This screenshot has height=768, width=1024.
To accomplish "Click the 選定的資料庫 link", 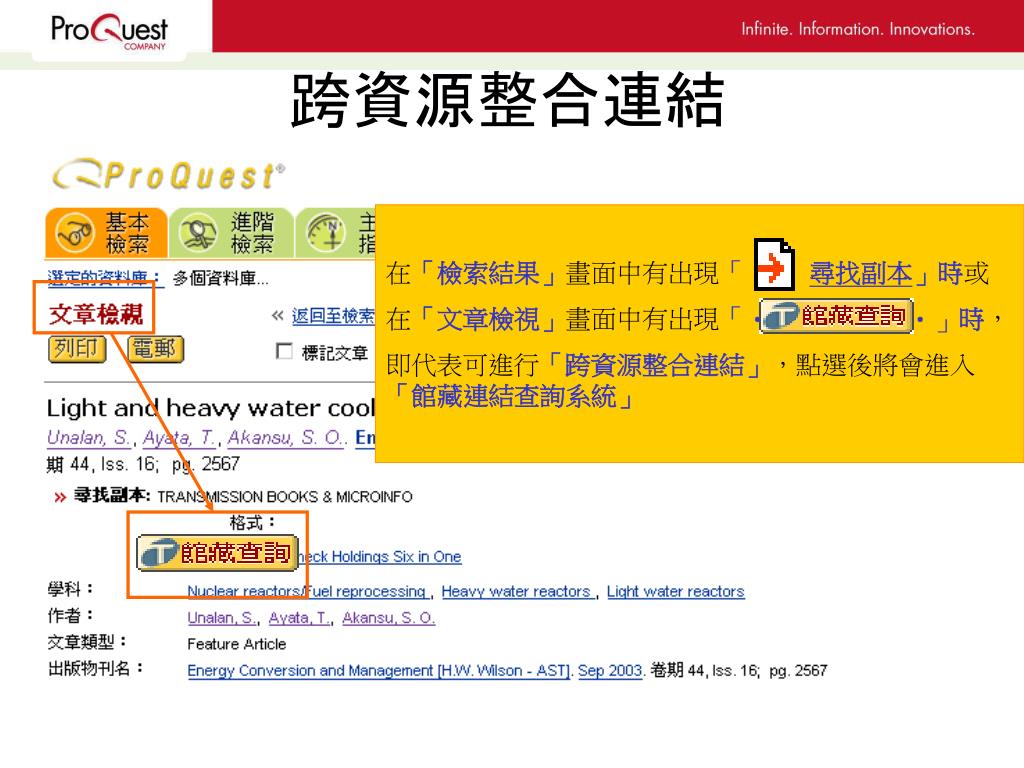I will 103,278.
